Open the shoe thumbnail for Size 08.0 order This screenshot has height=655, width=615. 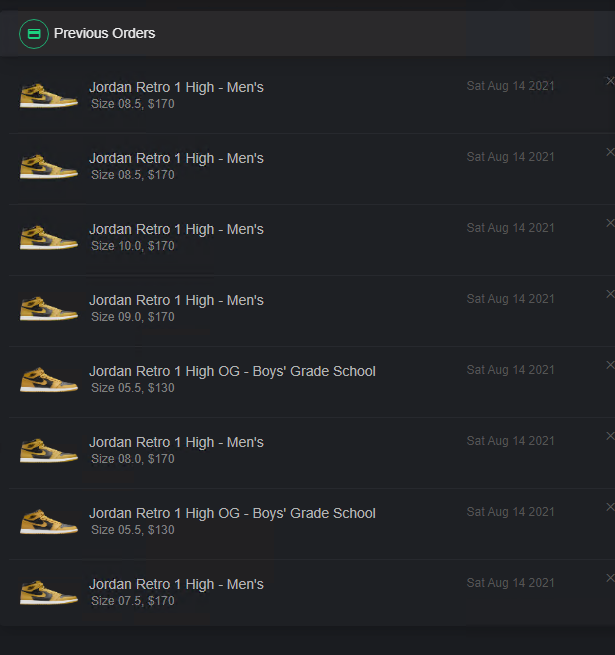click(x=48, y=450)
